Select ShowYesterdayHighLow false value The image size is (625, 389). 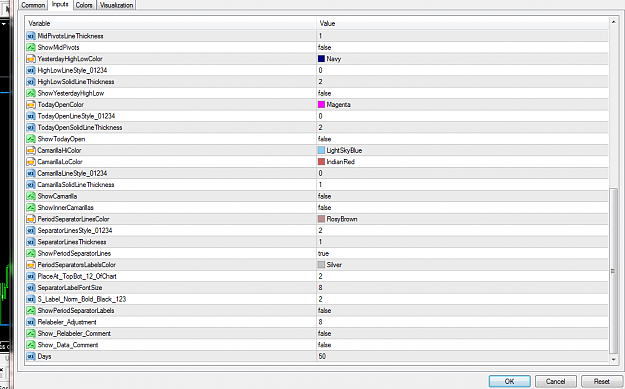point(324,93)
